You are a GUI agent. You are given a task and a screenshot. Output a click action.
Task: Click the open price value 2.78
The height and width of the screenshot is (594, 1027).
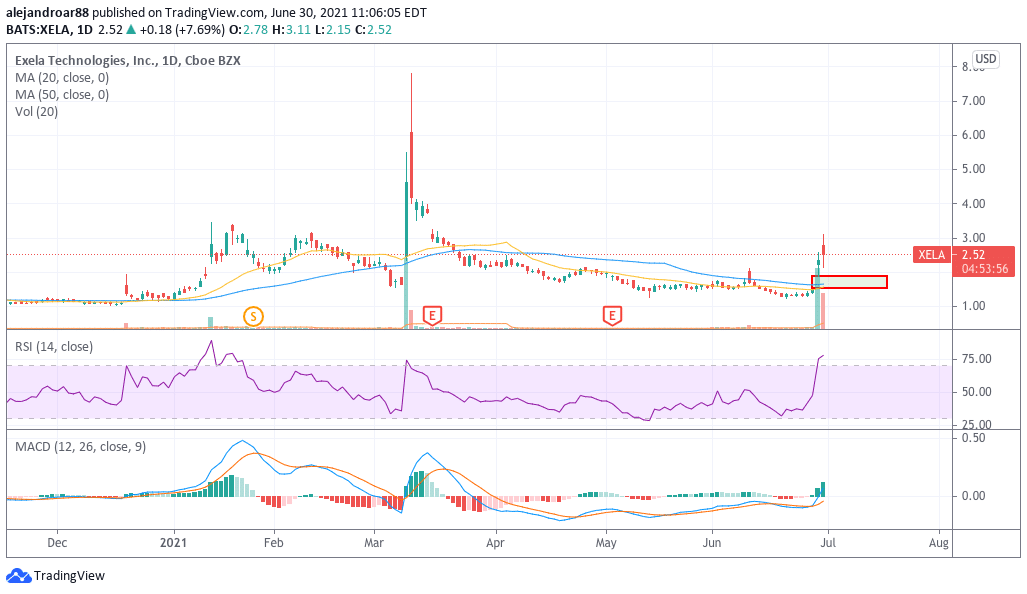pyautogui.click(x=254, y=29)
